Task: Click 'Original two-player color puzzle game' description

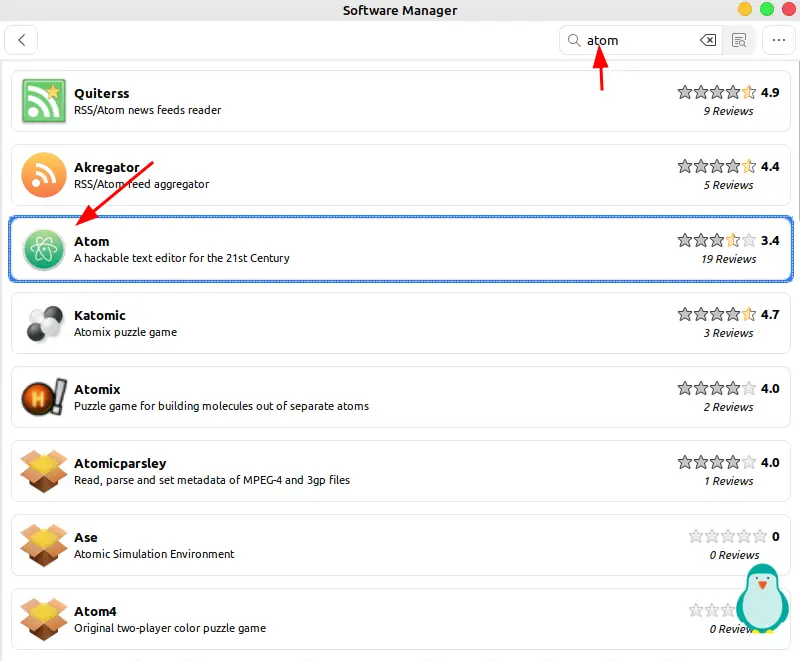Action: click(170, 628)
